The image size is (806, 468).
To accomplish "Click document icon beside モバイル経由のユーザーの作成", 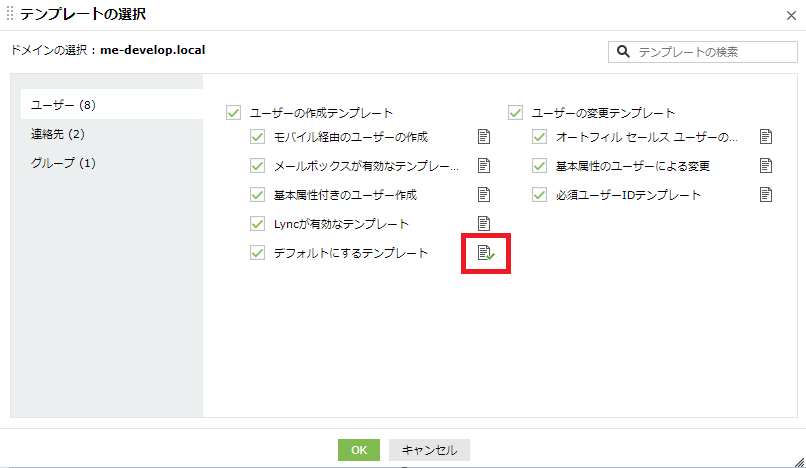I will (x=484, y=137).
